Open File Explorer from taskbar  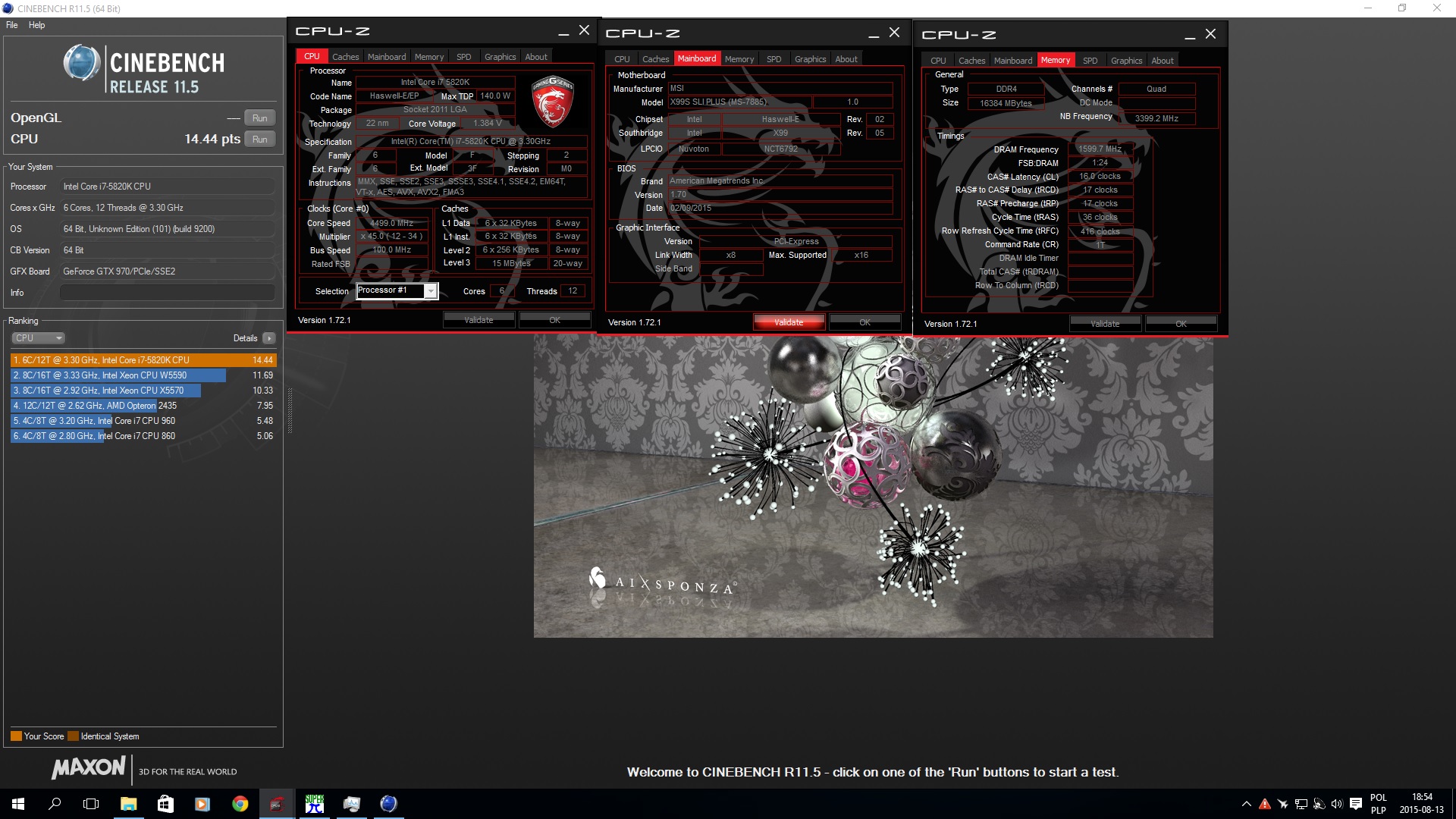pyautogui.click(x=128, y=804)
